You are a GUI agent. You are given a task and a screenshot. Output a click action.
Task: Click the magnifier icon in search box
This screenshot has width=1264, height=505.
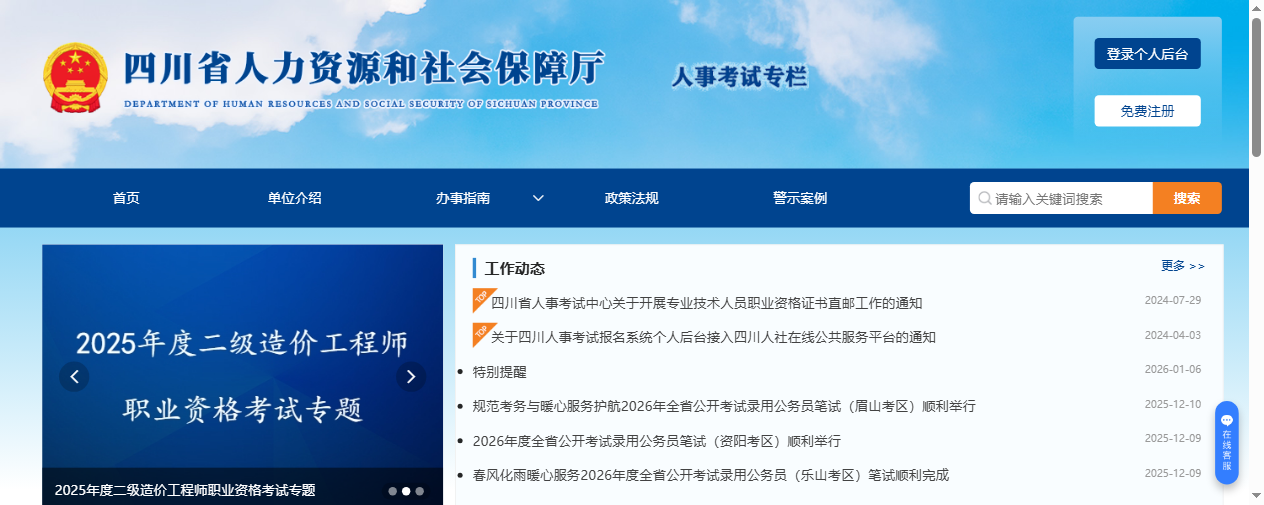click(x=984, y=198)
